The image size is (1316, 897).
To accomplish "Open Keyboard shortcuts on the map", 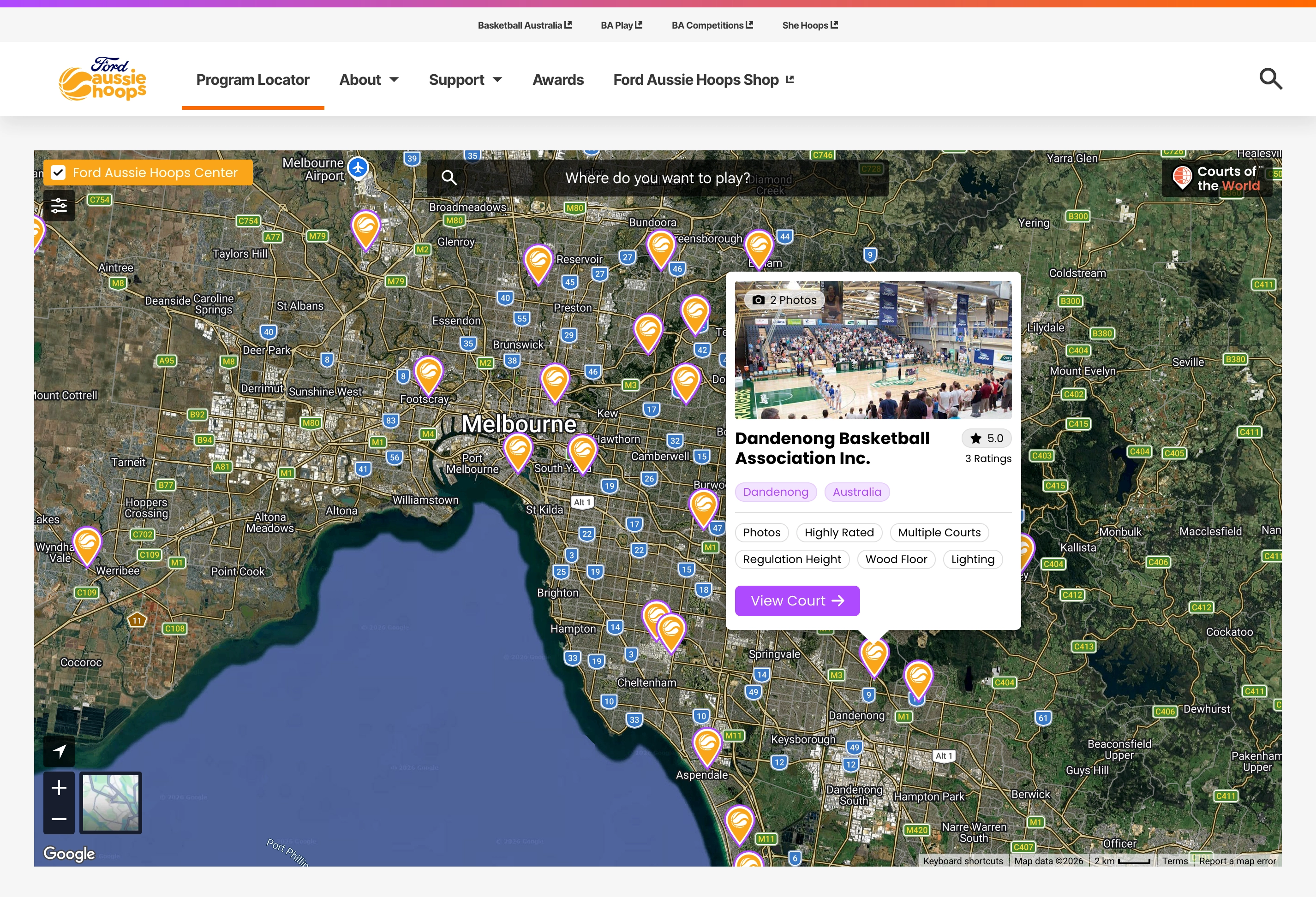I will tap(963, 861).
